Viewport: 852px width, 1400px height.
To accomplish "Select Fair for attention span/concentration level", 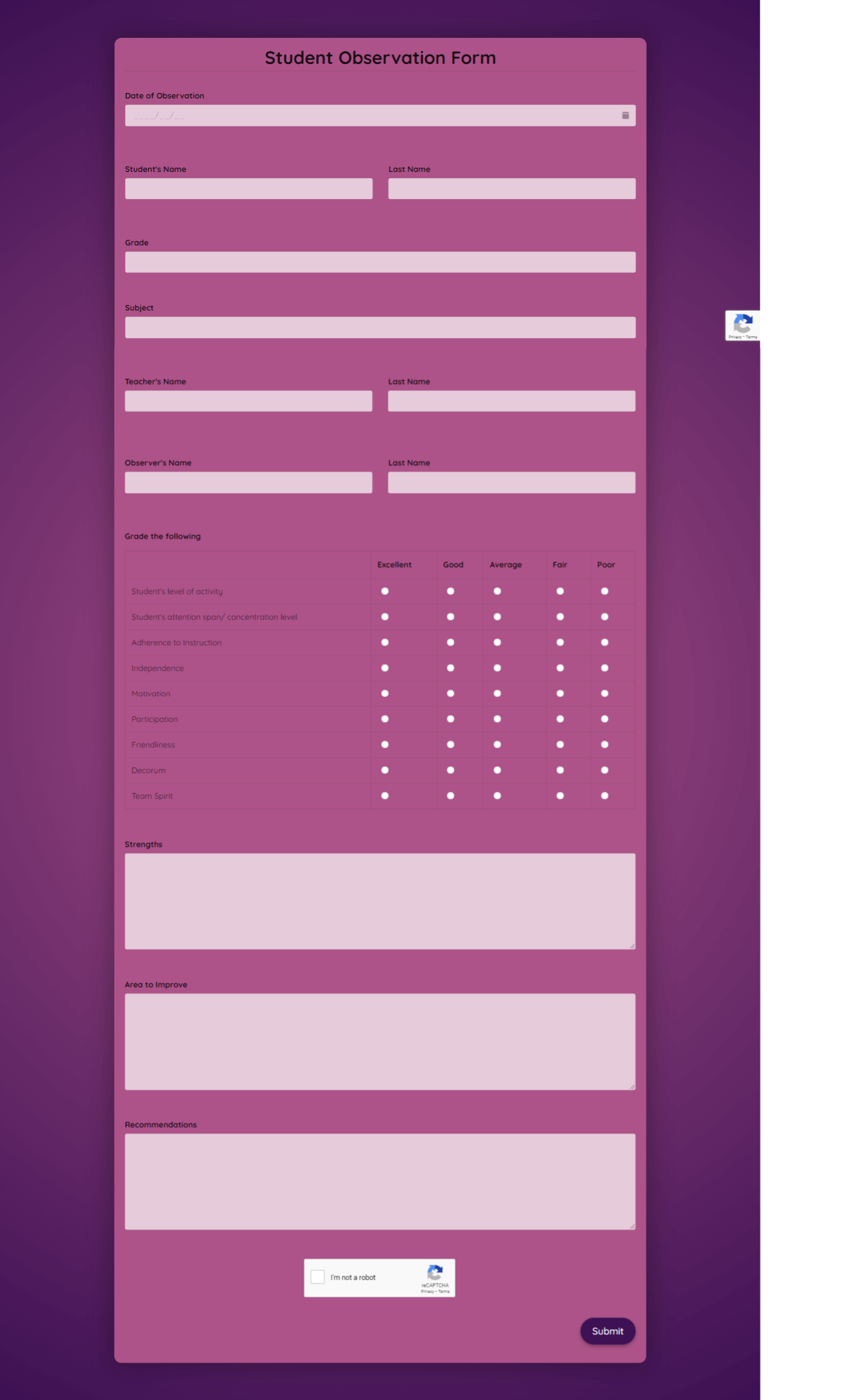I will point(560,617).
